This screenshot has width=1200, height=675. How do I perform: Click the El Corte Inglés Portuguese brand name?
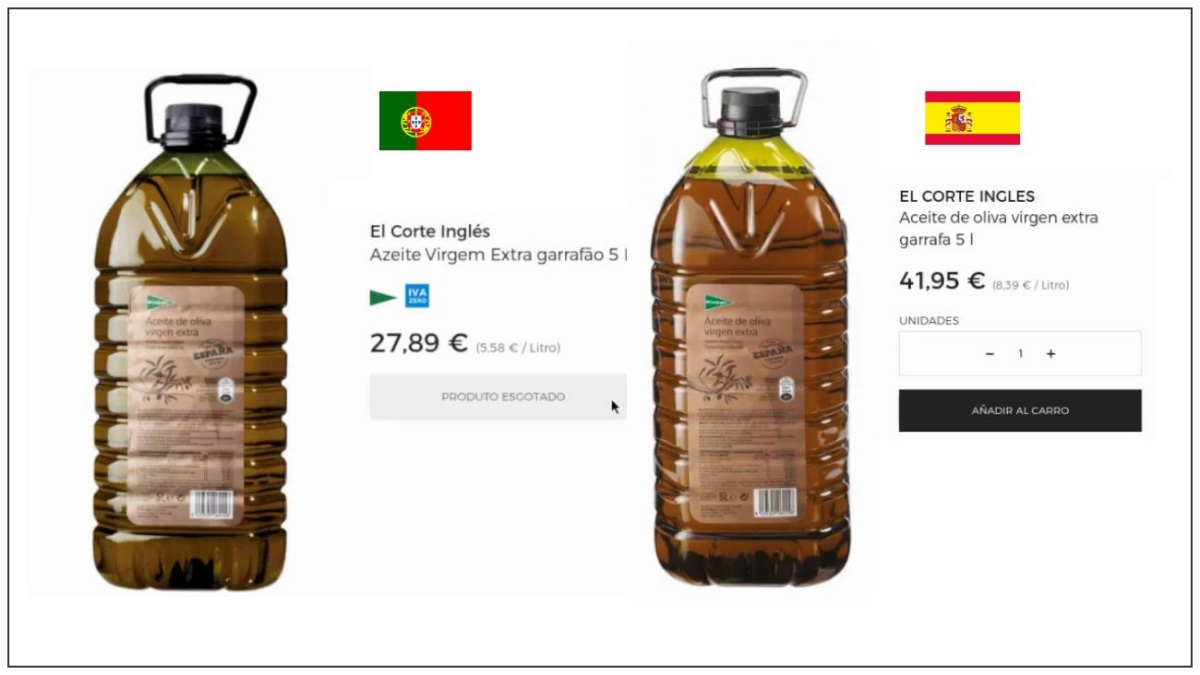click(x=430, y=231)
